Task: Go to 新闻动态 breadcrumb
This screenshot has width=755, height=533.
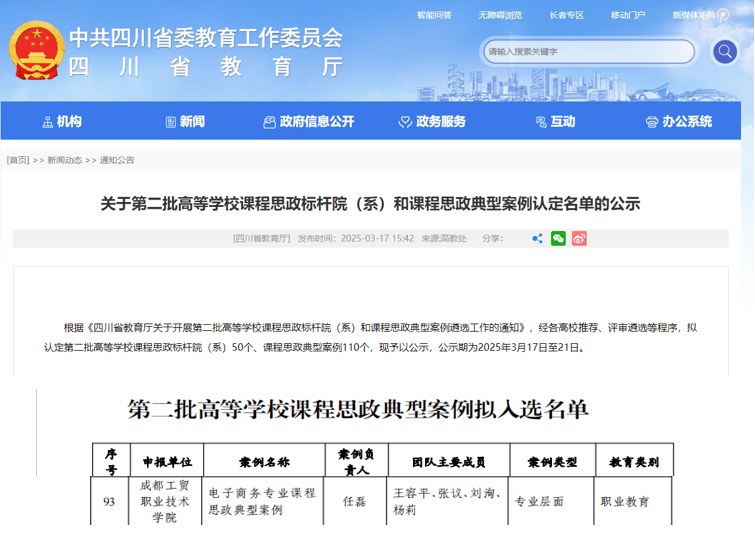Action: pyautogui.click(x=65, y=160)
